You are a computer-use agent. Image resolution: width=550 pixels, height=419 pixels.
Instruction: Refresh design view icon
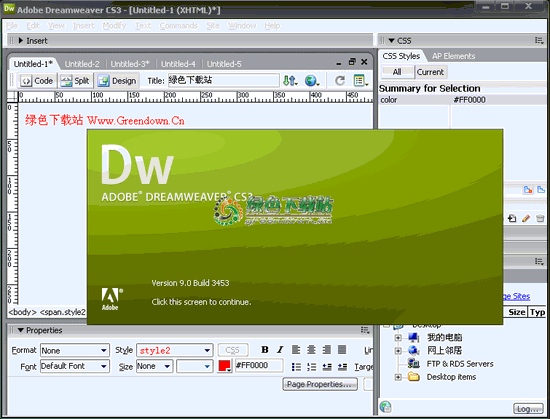(x=339, y=81)
